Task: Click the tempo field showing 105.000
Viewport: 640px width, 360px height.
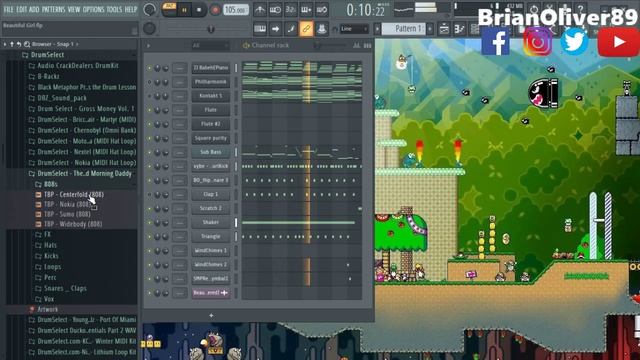Action: coord(236,10)
